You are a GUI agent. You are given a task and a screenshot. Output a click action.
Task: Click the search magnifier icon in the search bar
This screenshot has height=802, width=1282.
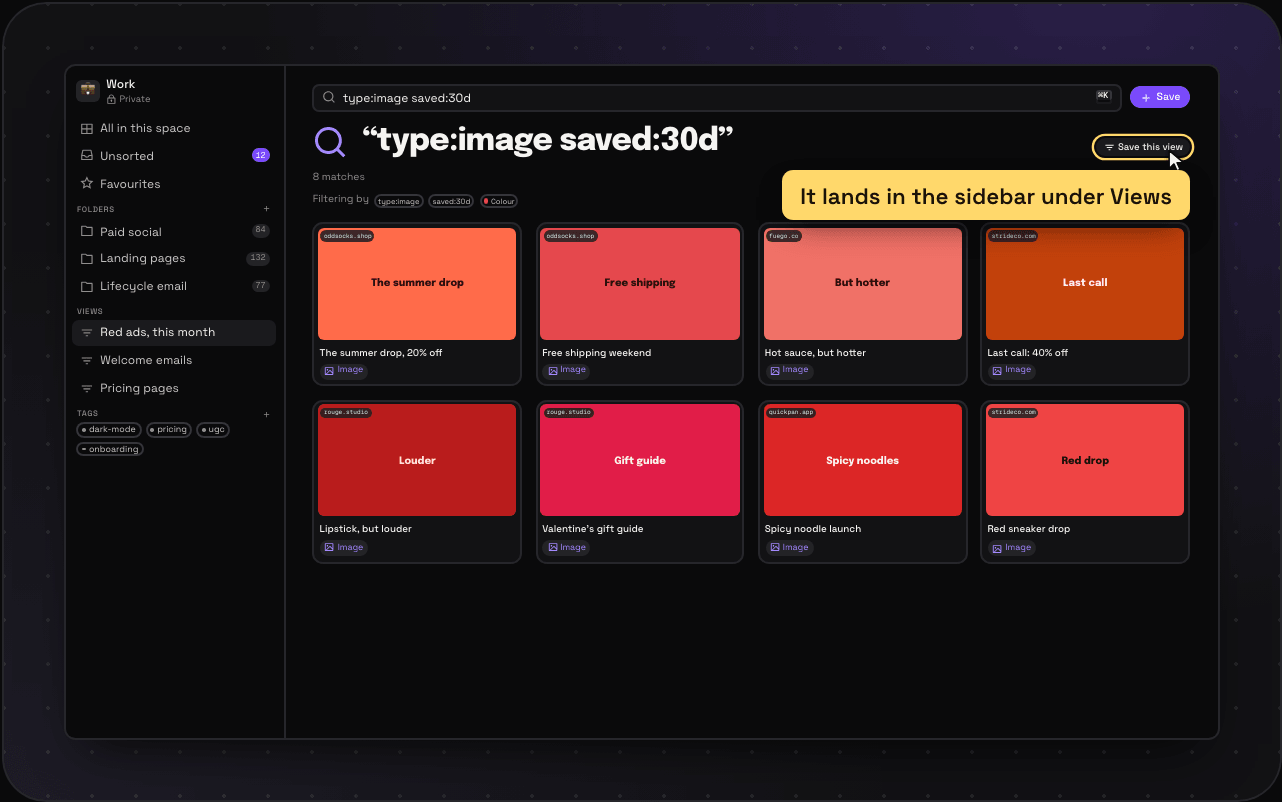click(328, 98)
